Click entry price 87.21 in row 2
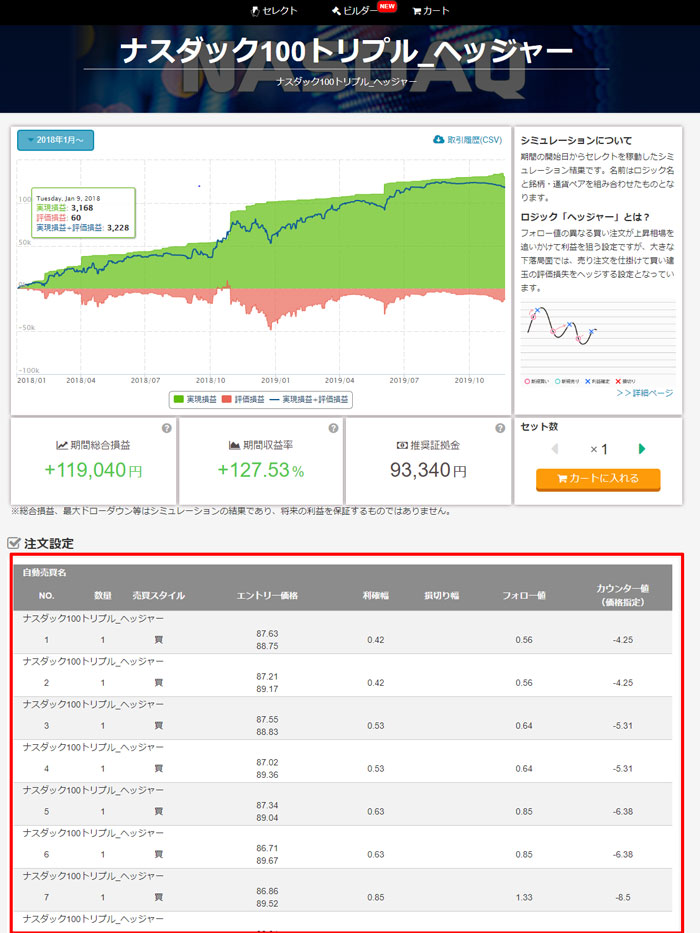Screen dimensions: 700x933 click(x=267, y=677)
